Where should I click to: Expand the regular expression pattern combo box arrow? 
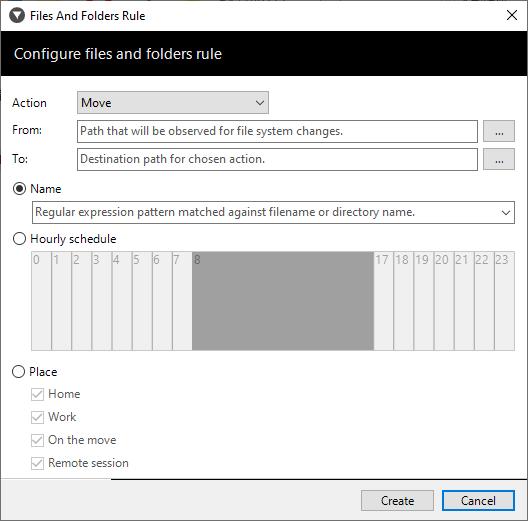505,213
